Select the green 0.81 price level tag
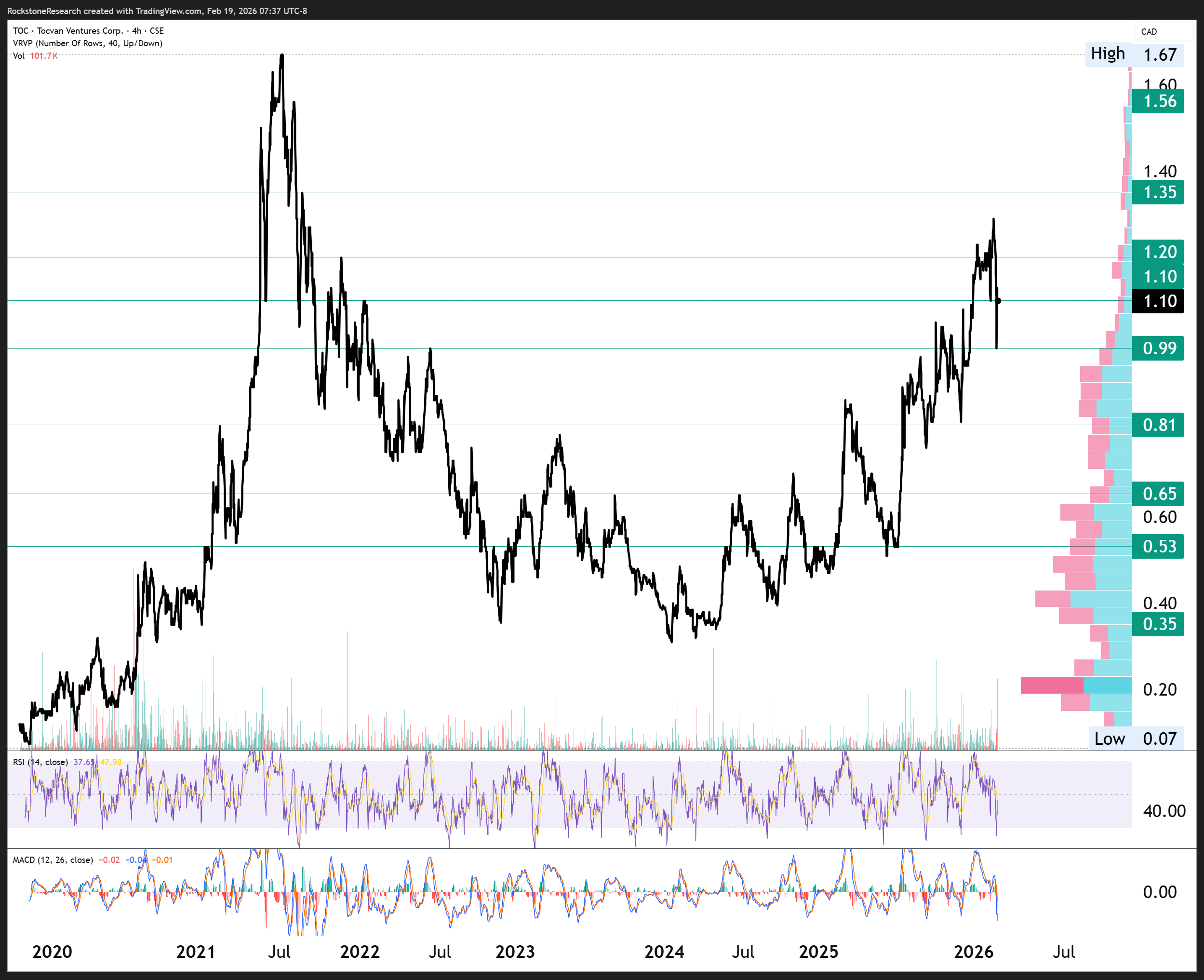Viewport: 1204px width, 980px height. tap(1157, 425)
